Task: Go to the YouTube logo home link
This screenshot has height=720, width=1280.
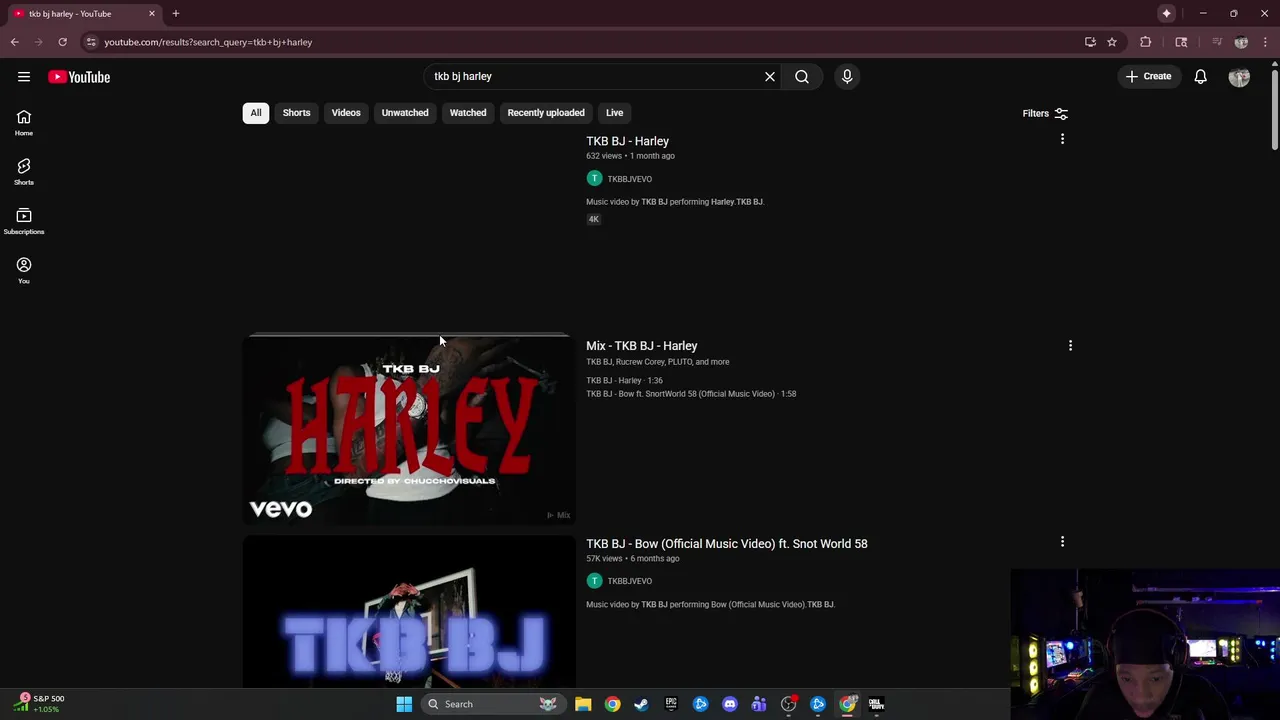Action: click(x=79, y=77)
